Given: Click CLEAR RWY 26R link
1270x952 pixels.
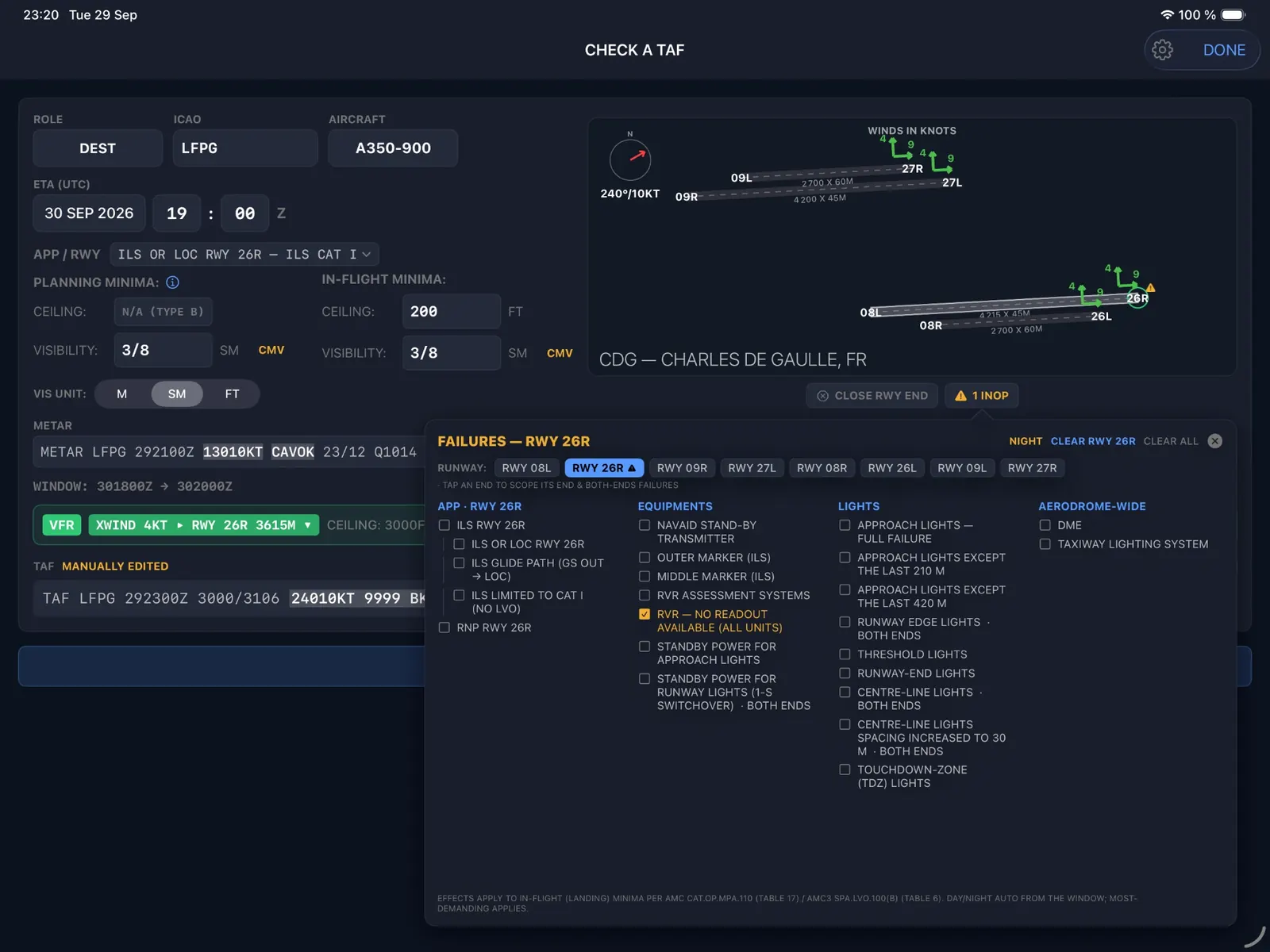Looking at the screenshot, I should (x=1093, y=441).
